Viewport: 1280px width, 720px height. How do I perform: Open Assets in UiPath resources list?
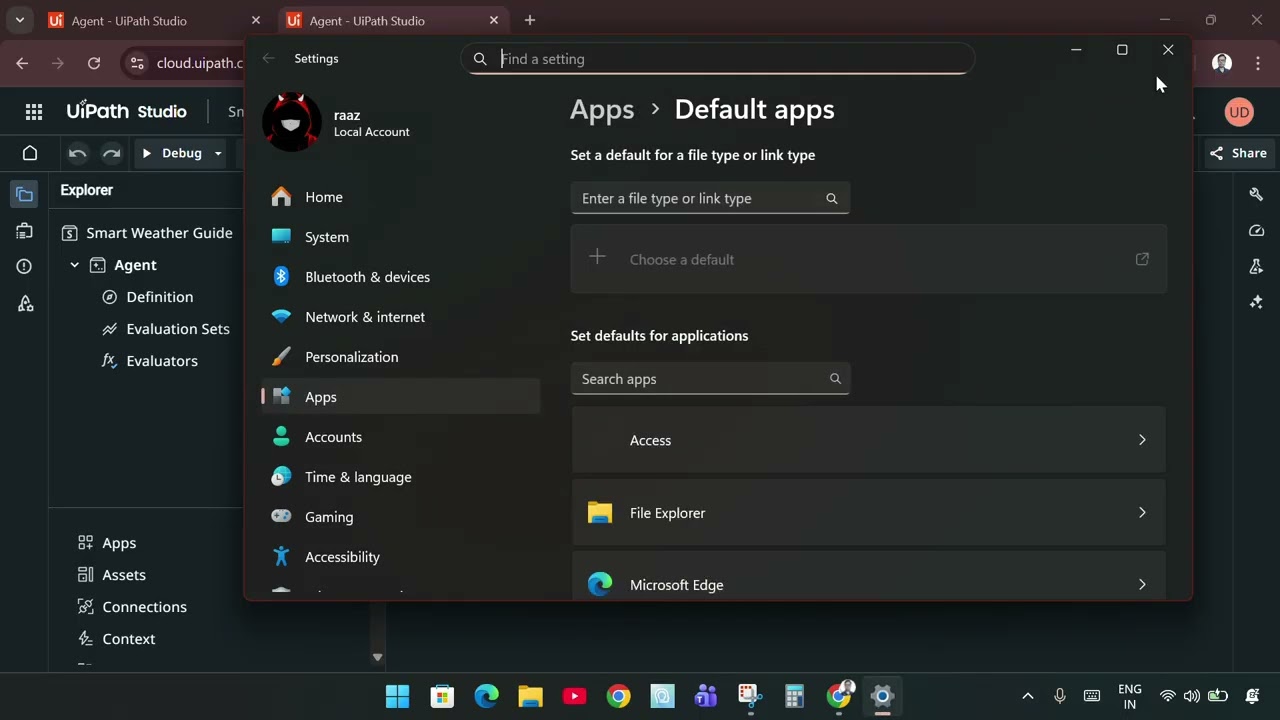pos(112,575)
